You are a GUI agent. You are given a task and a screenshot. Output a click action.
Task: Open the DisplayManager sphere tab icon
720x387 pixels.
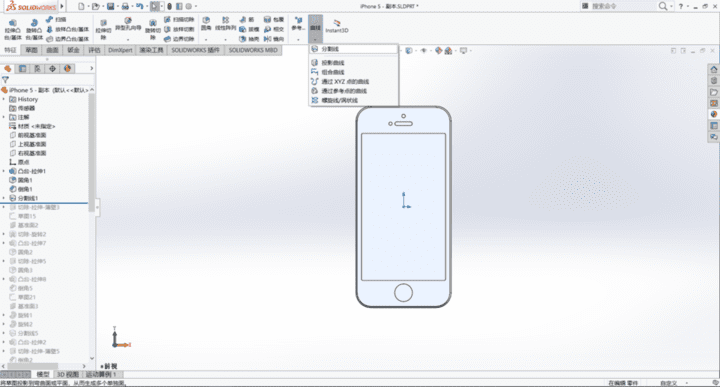coord(68,68)
